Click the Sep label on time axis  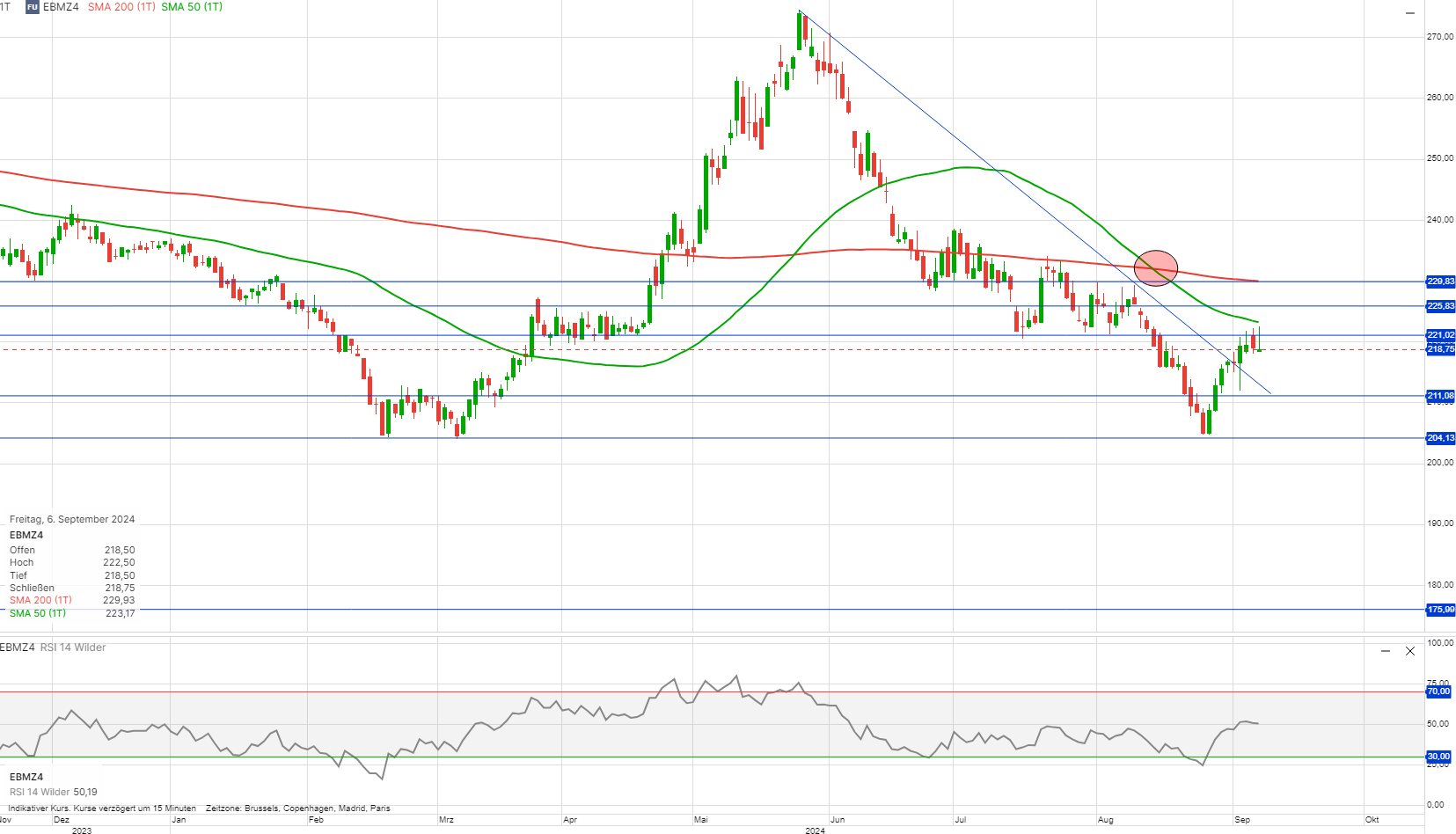coord(1242,820)
